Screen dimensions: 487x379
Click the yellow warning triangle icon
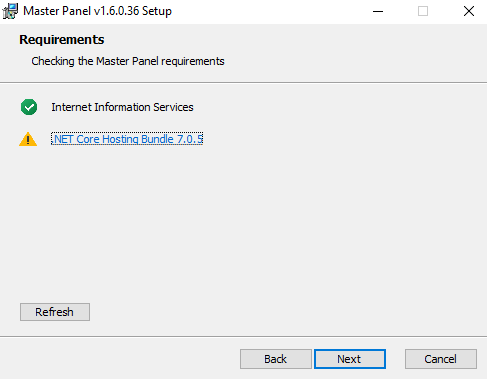point(28,139)
